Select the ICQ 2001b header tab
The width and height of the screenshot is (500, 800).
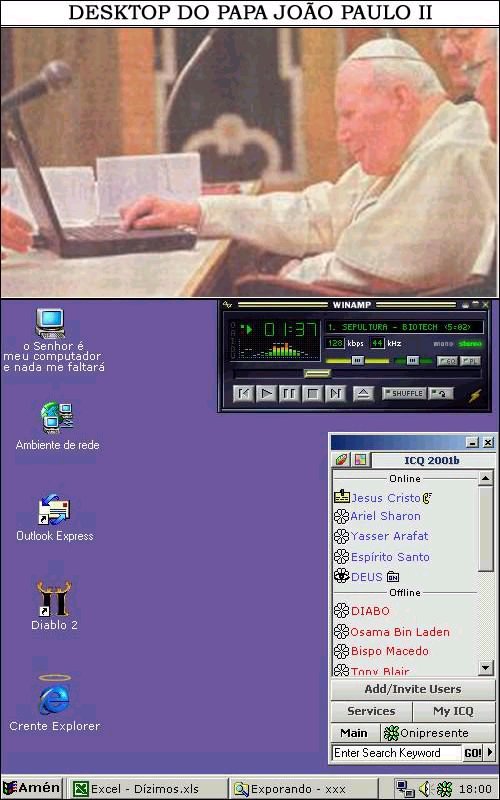point(432,461)
